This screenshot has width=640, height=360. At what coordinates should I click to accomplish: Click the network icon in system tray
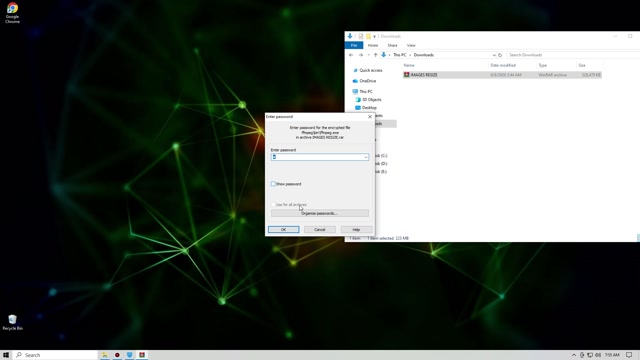point(590,355)
